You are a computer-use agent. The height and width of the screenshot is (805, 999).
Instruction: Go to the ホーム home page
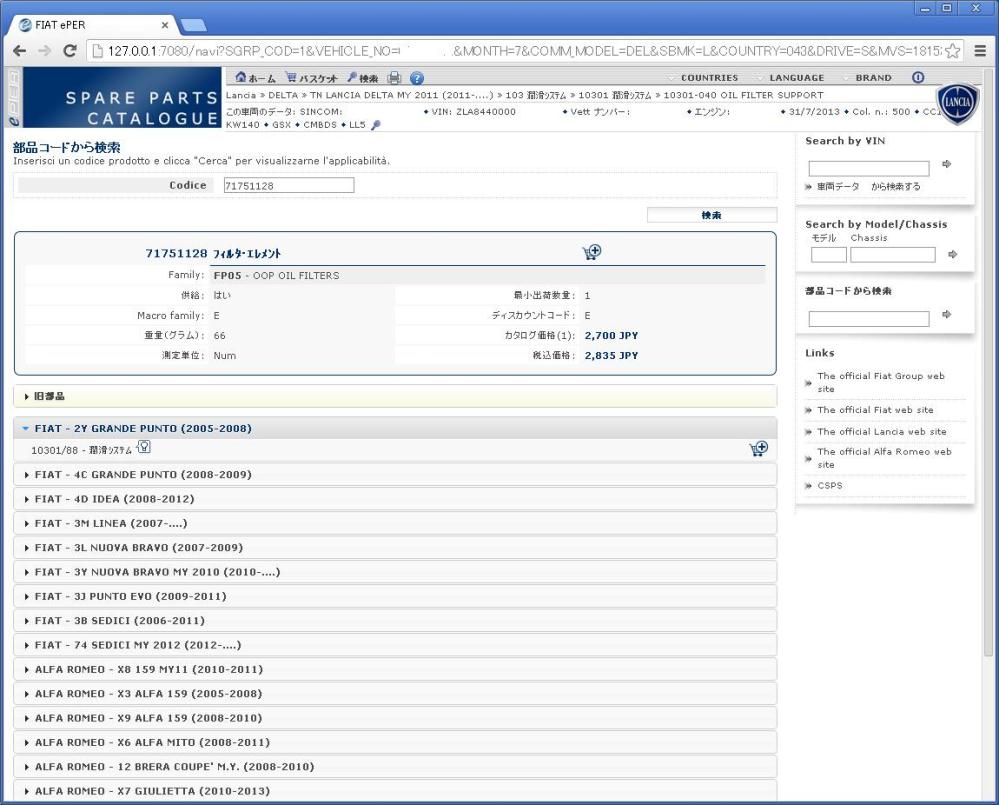[255, 78]
